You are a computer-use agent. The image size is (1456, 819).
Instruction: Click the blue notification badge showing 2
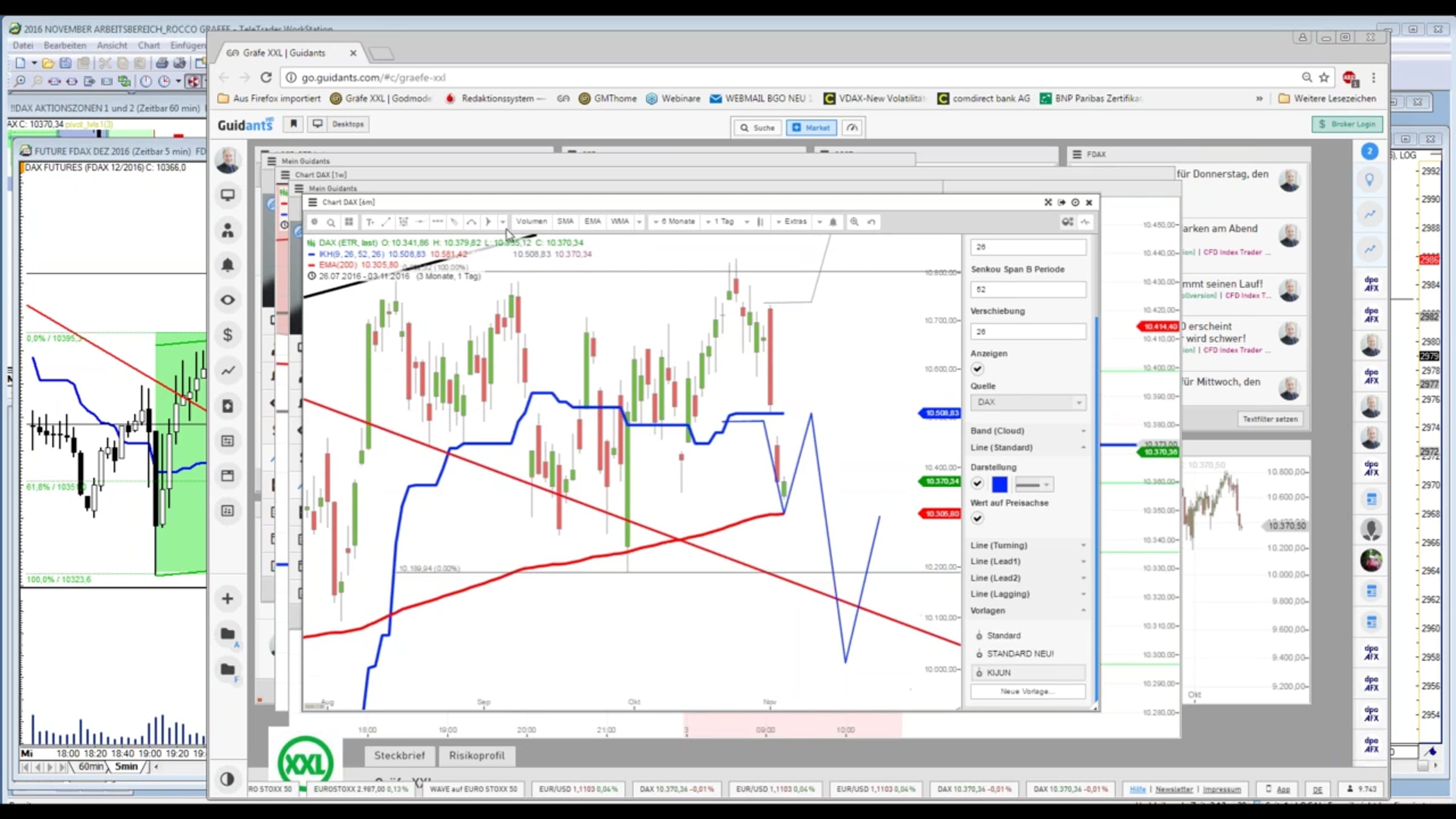(1369, 152)
